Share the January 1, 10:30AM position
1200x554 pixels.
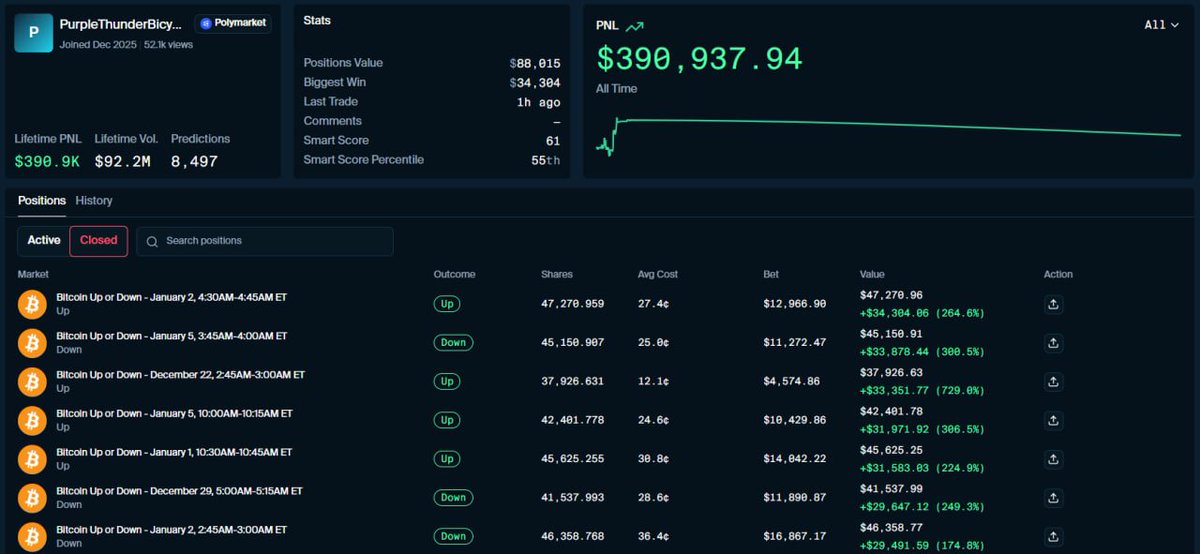point(1053,459)
